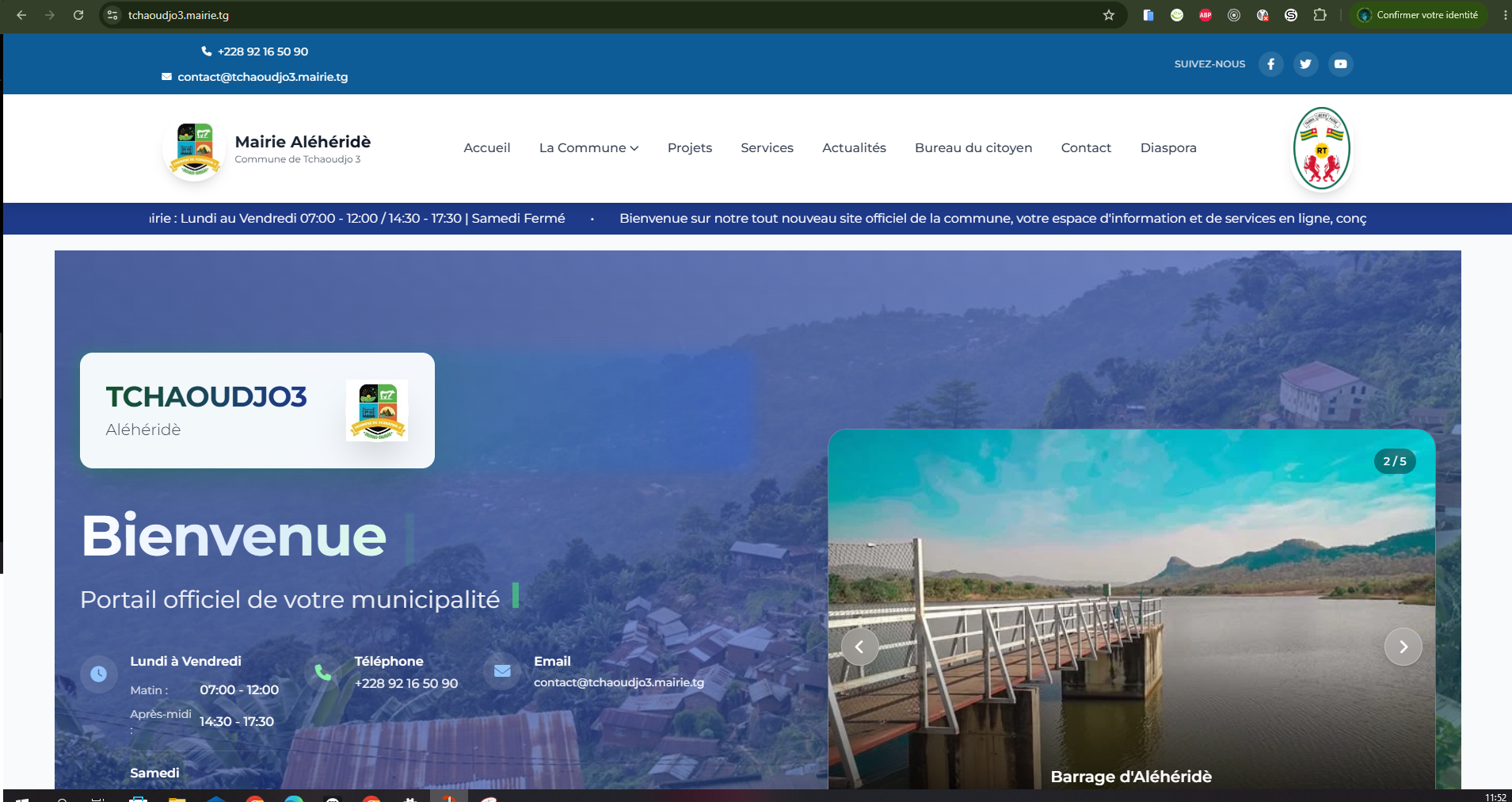Click the Togo coat of arms emblem
This screenshot has width=1512, height=802.
click(x=1322, y=148)
